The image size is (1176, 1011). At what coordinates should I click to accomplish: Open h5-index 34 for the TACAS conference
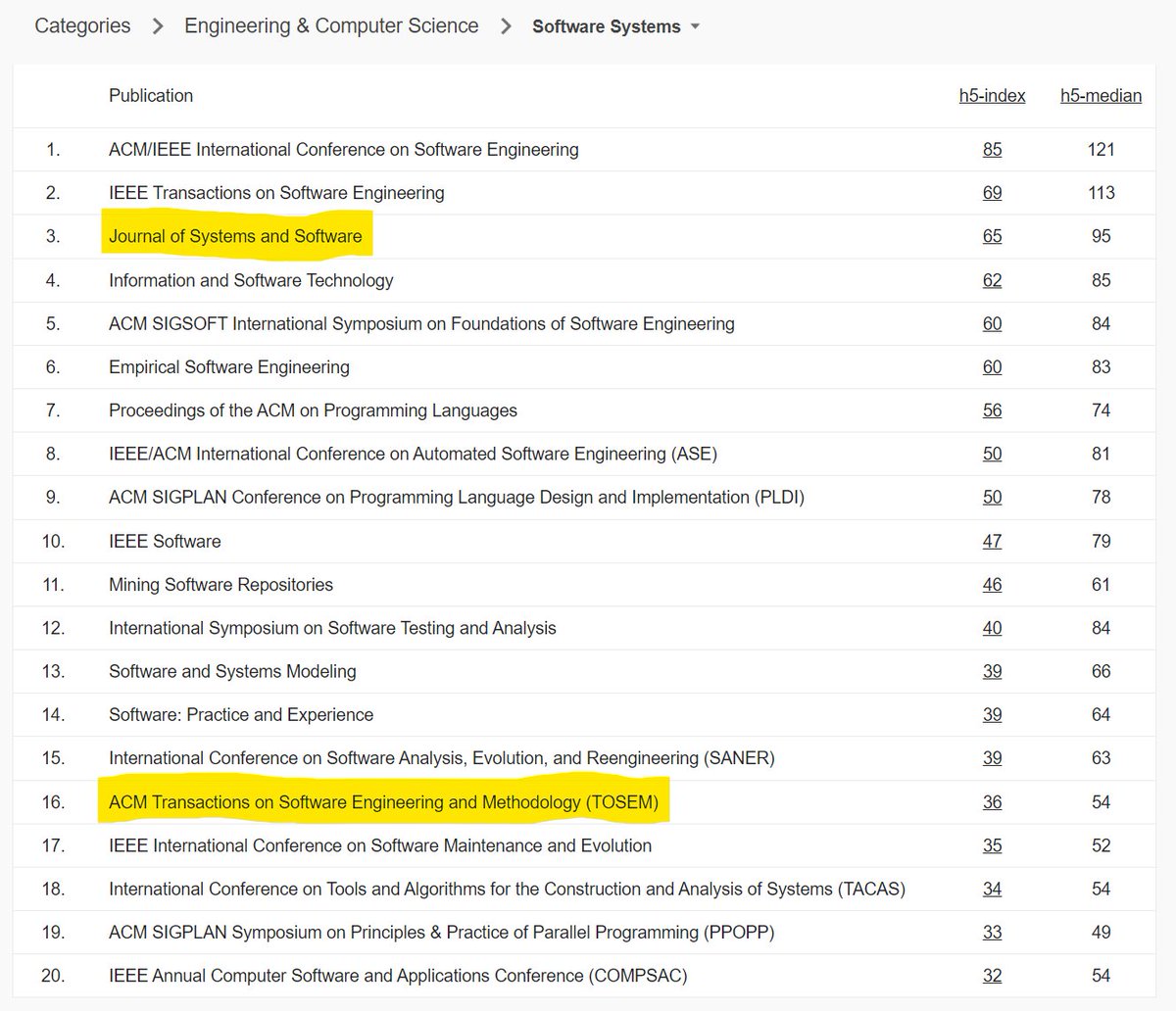click(992, 889)
